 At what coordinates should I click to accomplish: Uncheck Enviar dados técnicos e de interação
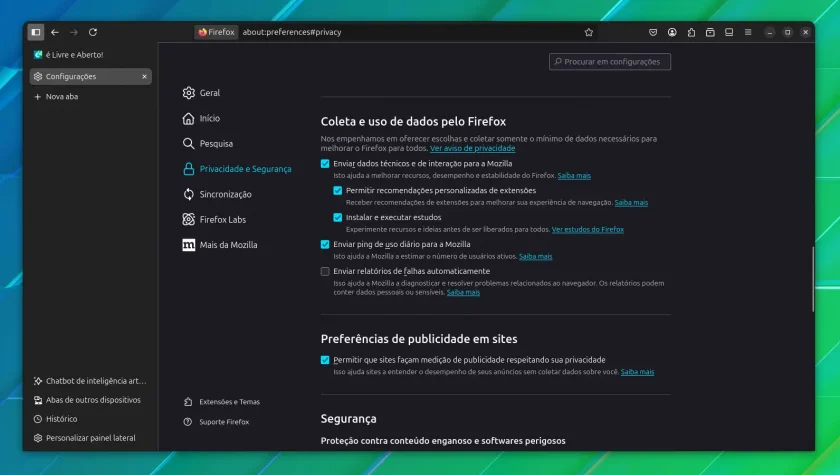(325, 164)
